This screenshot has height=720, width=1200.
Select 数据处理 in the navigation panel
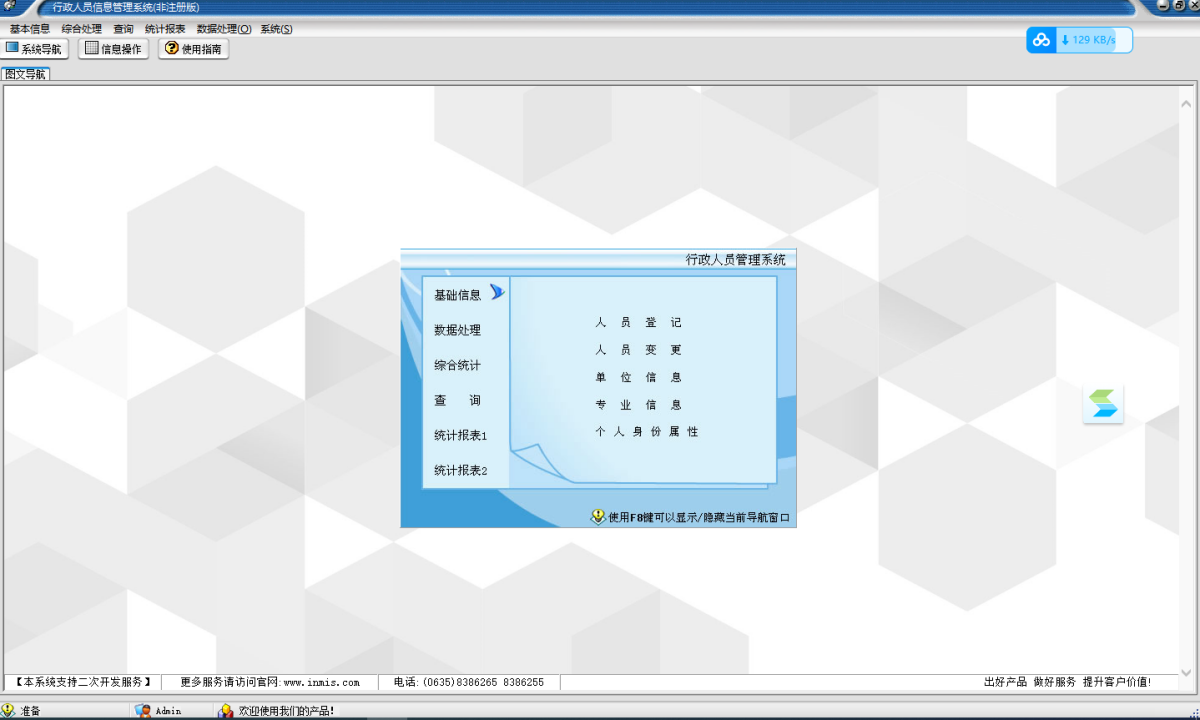point(457,330)
